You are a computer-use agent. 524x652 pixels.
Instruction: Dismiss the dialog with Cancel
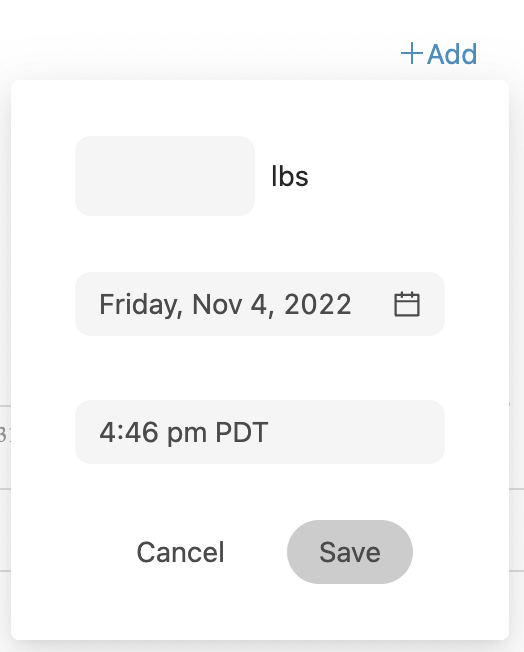pyautogui.click(x=180, y=552)
